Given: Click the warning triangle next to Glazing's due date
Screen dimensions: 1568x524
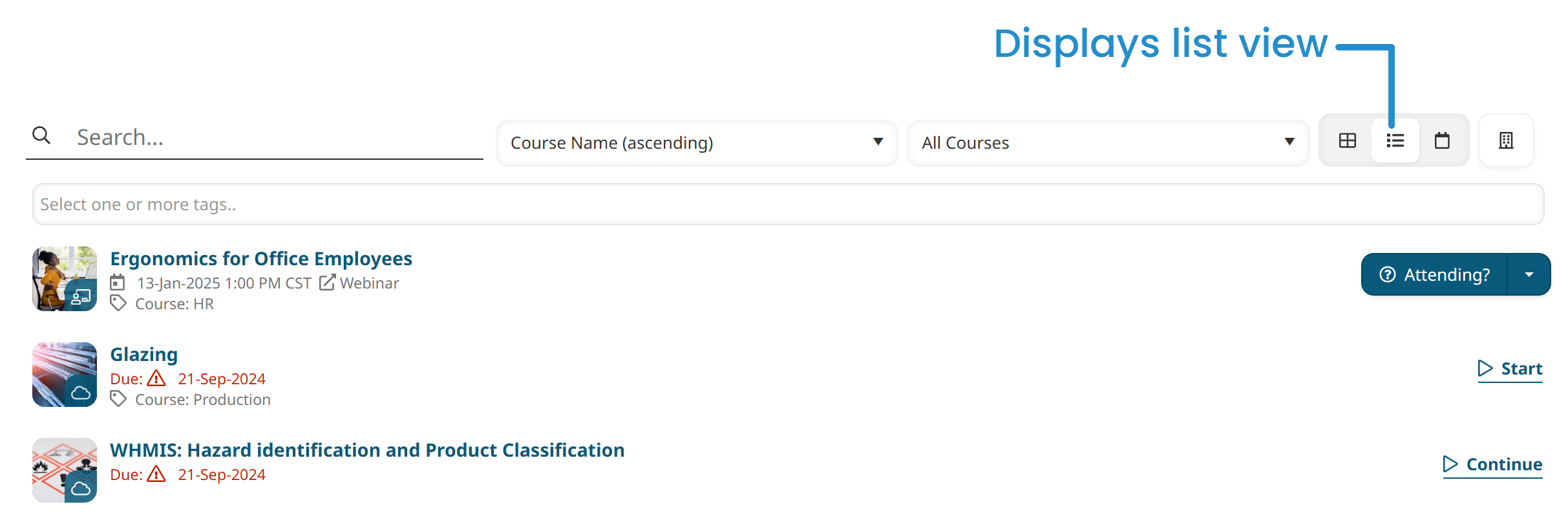Looking at the screenshot, I should 156,378.
